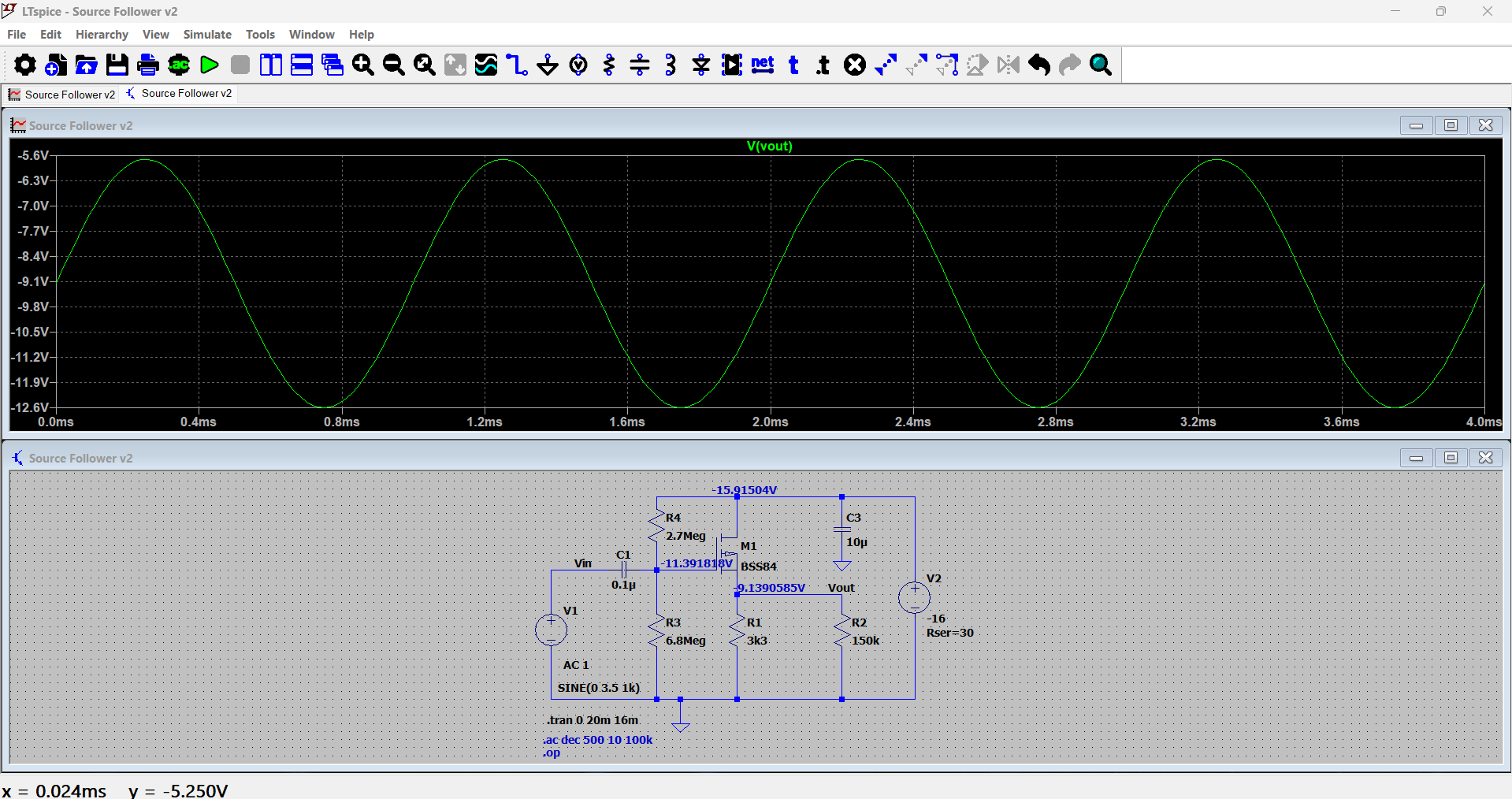Click the greyed Mirror tool icon
The width and height of the screenshot is (1512, 799).
point(1009,65)
